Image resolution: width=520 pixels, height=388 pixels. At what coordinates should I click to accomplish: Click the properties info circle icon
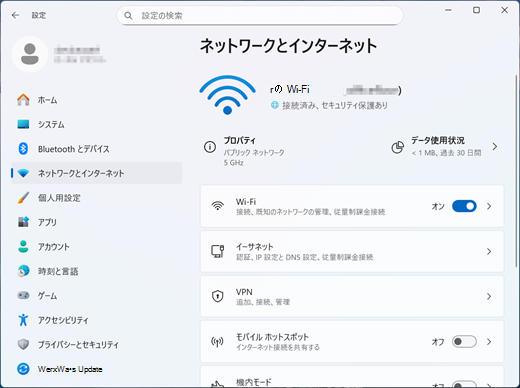210,147
